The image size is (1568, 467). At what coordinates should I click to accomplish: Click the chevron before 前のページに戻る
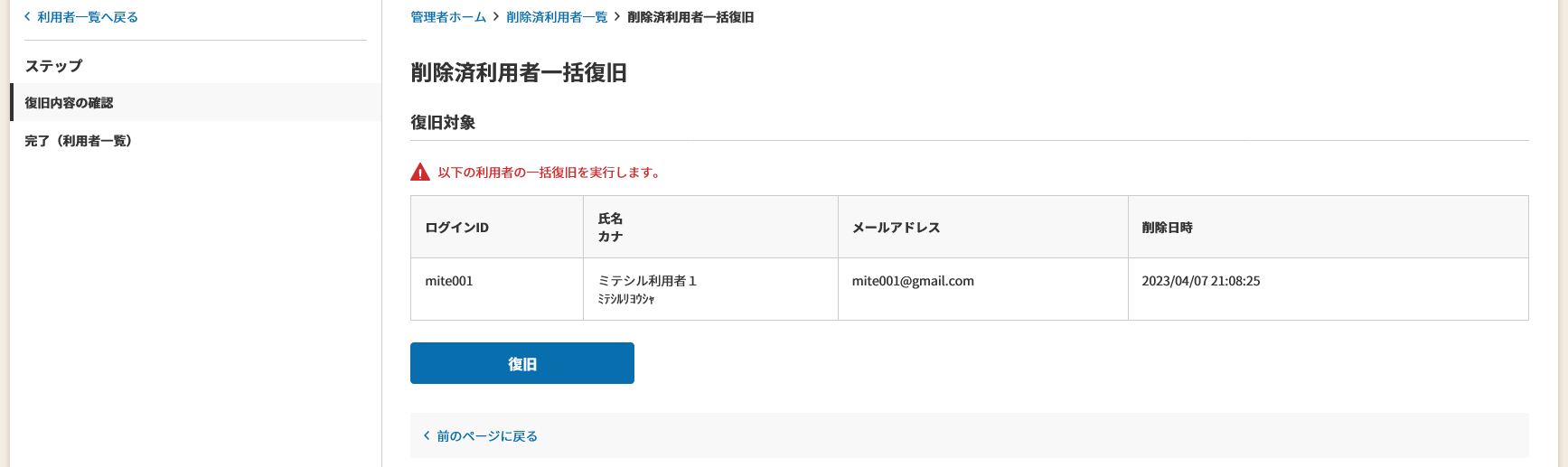coord(427,435)
